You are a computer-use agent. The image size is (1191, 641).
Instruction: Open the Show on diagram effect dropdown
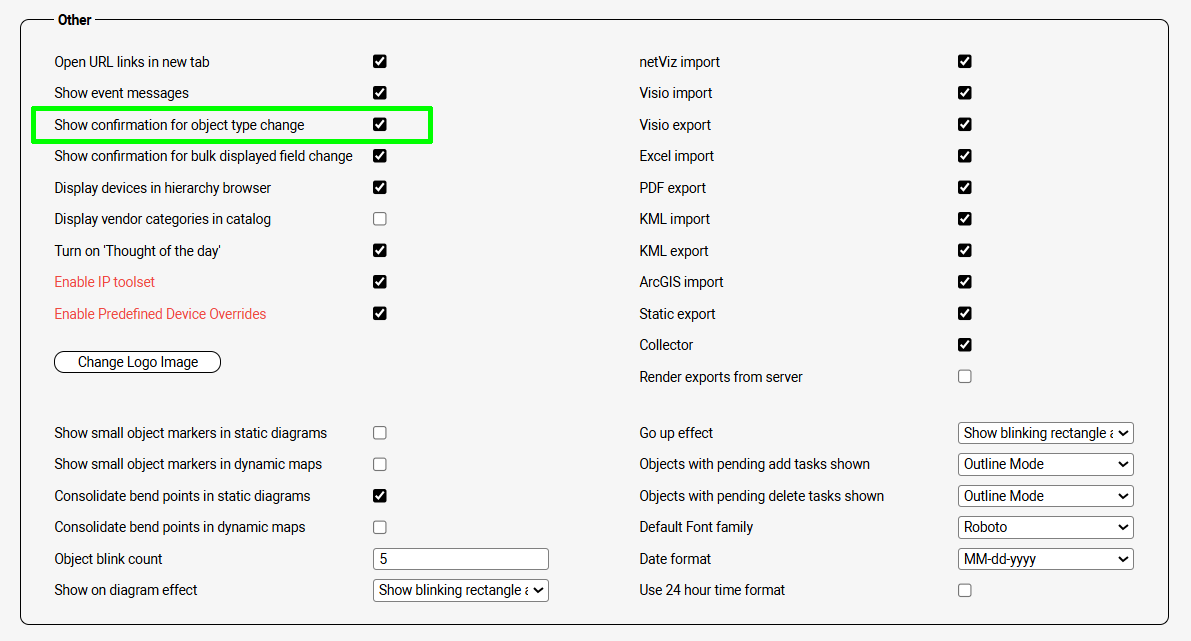[460, 590]
